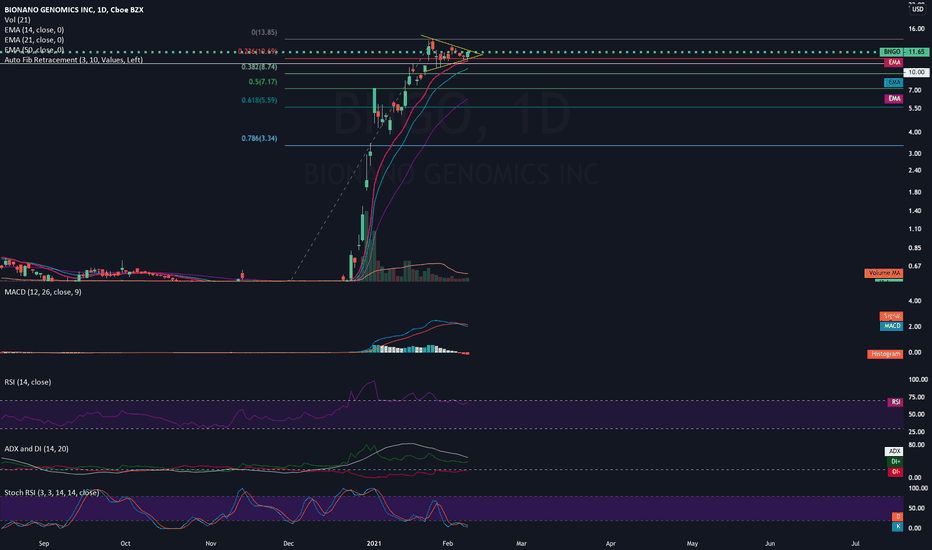Image resolution: width=932 pixels, height=550 pixels.
Task: Click the Histogram scale label
Action: [x=885, y=354]
